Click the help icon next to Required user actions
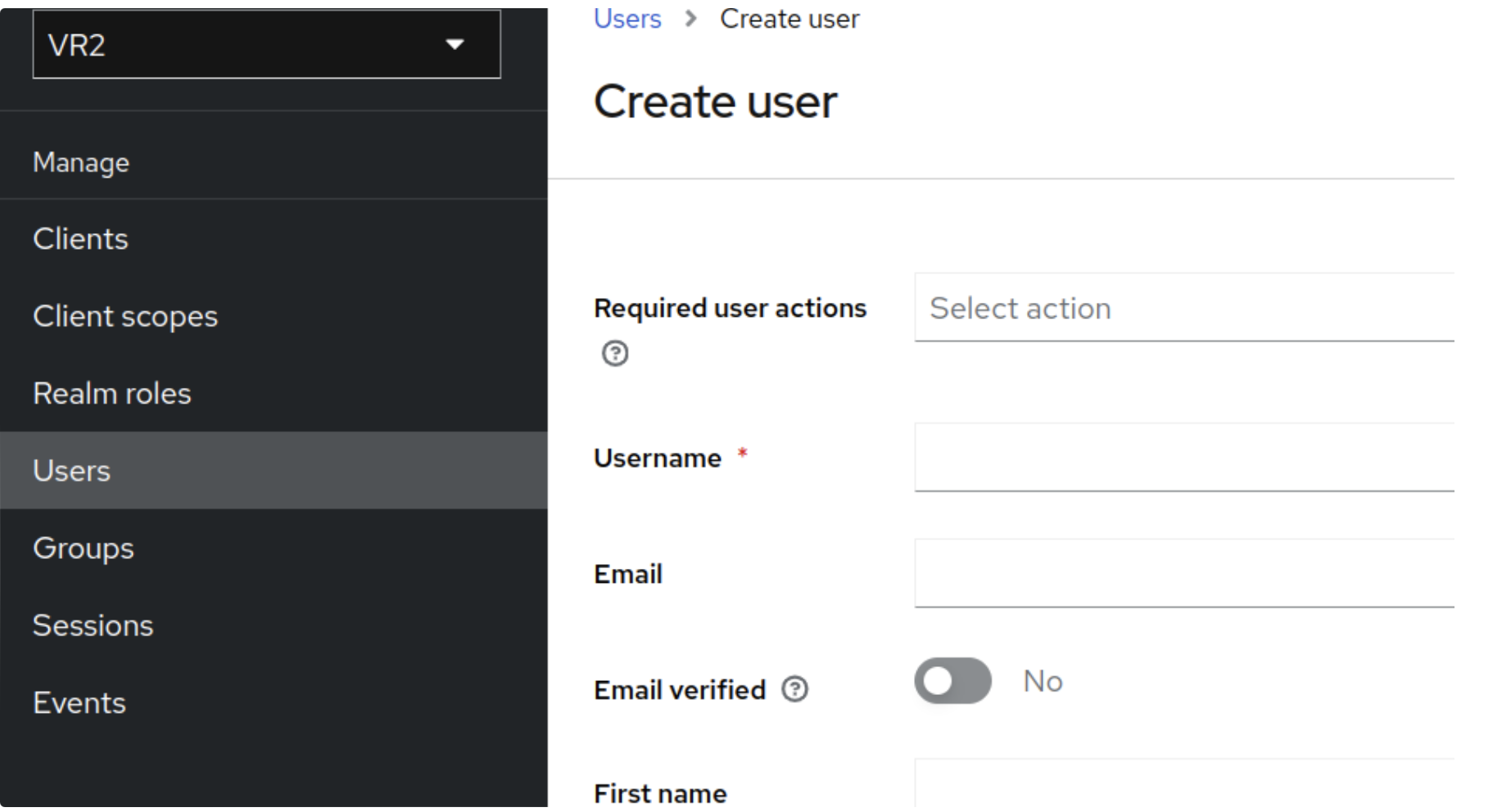The height and width of the screenshot is (812, 1502). coord(614,354)
